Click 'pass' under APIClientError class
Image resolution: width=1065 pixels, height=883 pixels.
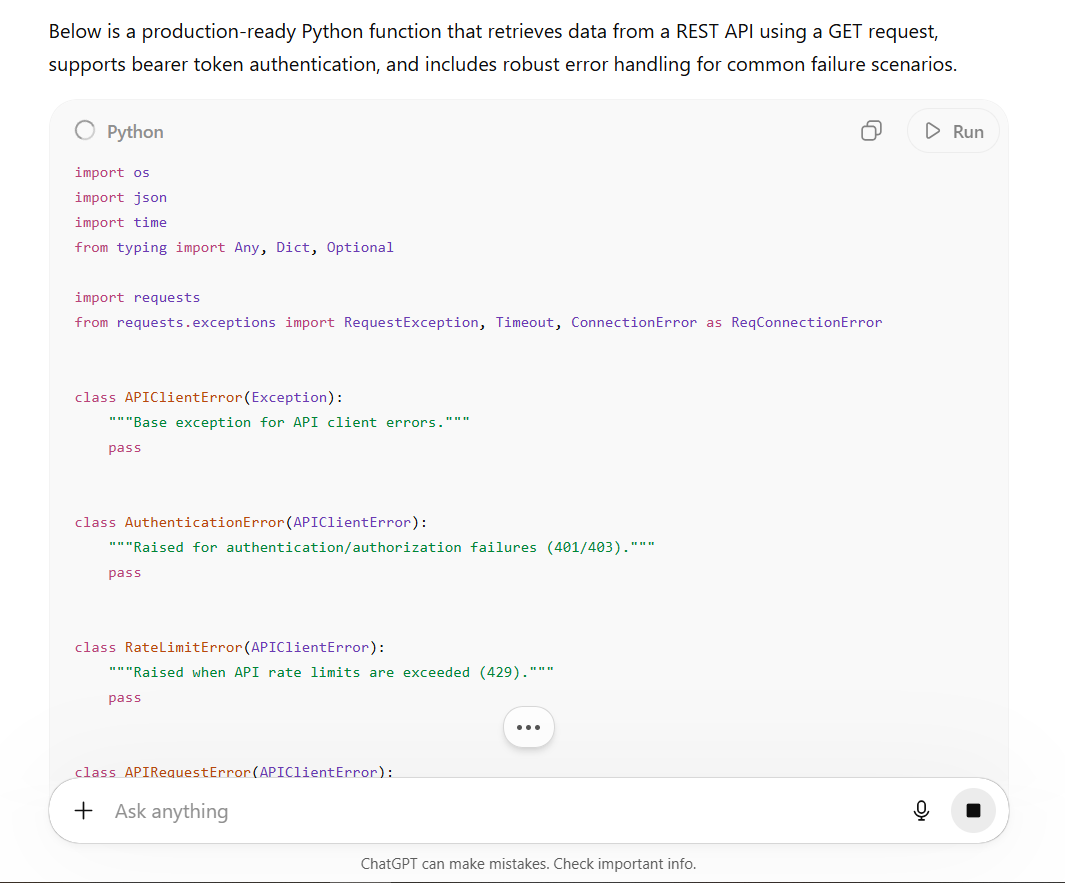tap(125, 448)
